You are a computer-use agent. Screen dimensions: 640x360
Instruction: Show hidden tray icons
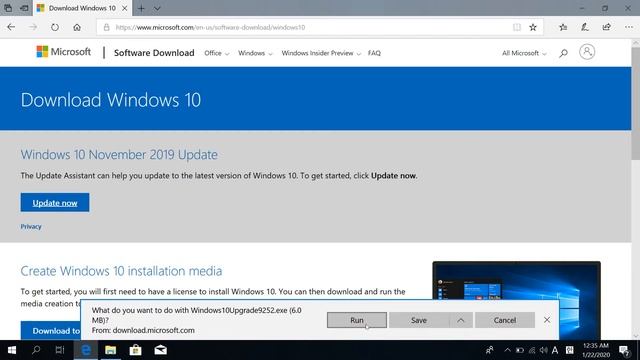coord(507,350)
